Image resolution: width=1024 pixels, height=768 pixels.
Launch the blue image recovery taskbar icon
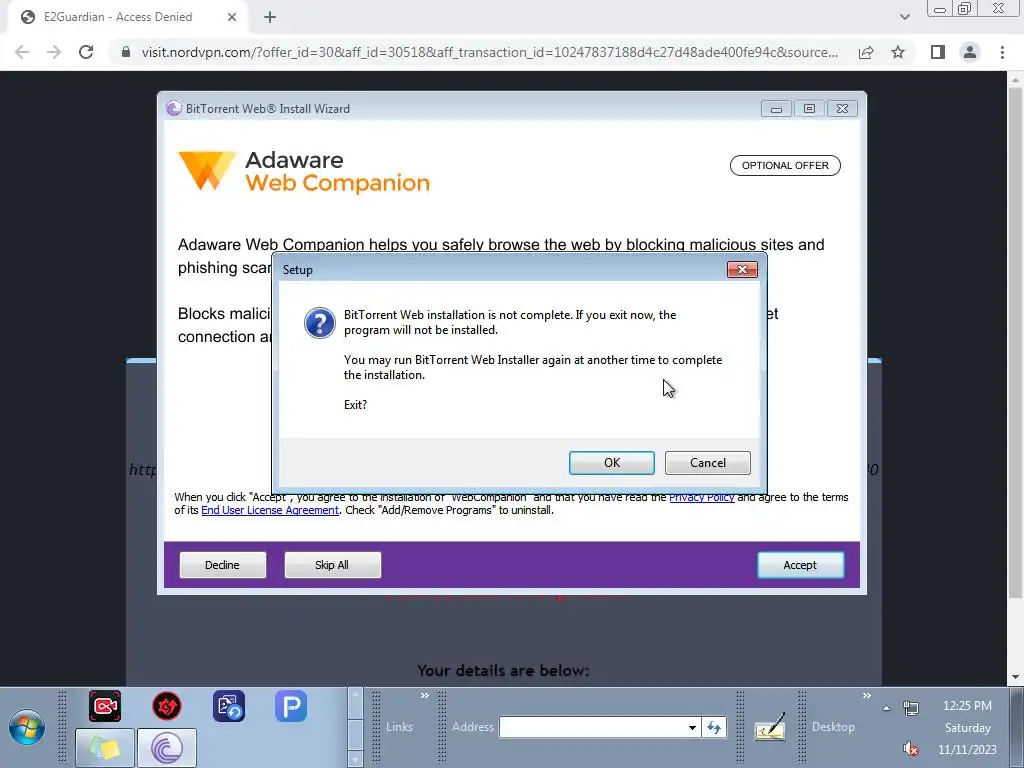click(x=229, y=706)
